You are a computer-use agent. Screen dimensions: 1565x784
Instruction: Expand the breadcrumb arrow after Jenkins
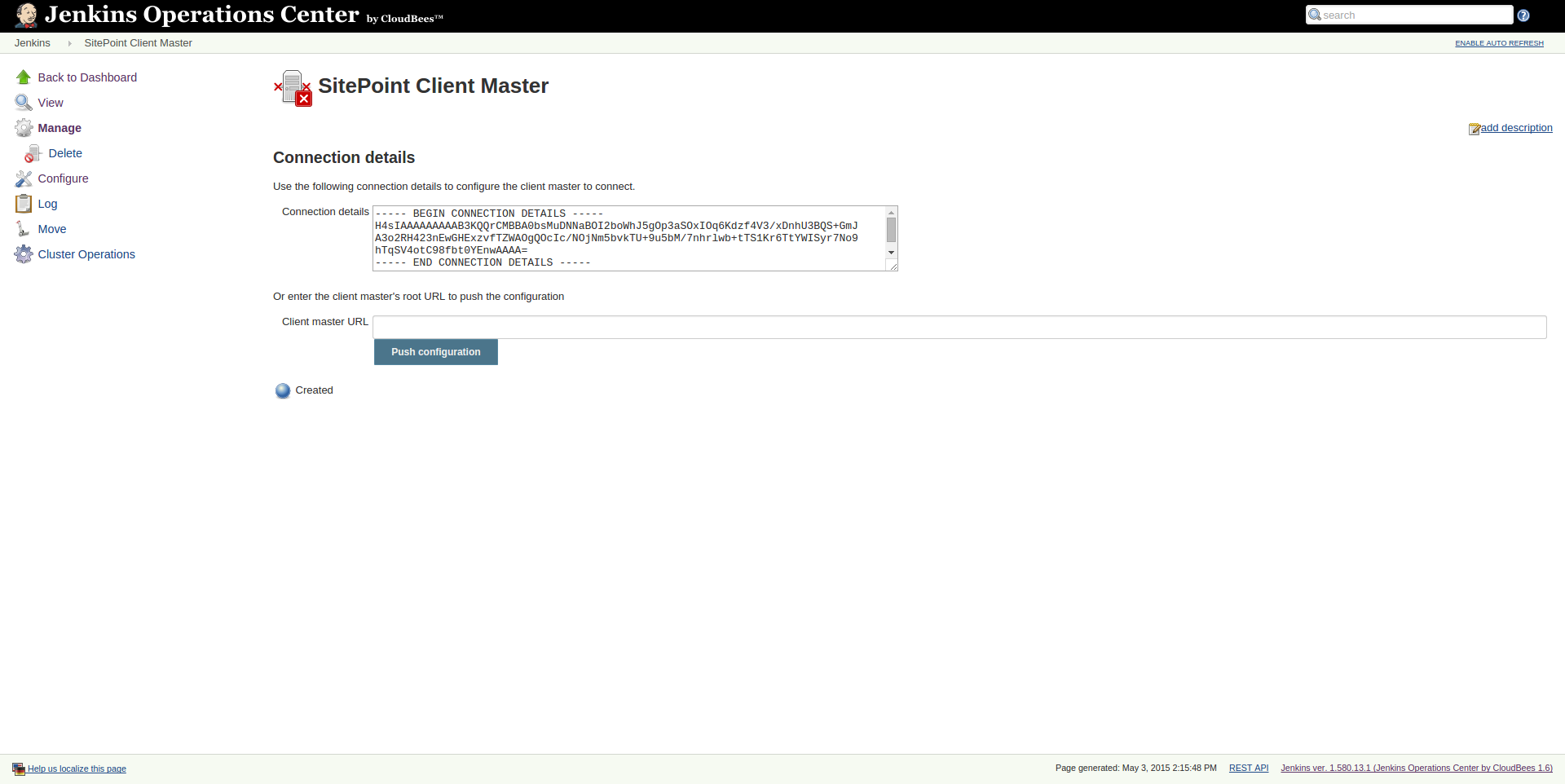69,43
